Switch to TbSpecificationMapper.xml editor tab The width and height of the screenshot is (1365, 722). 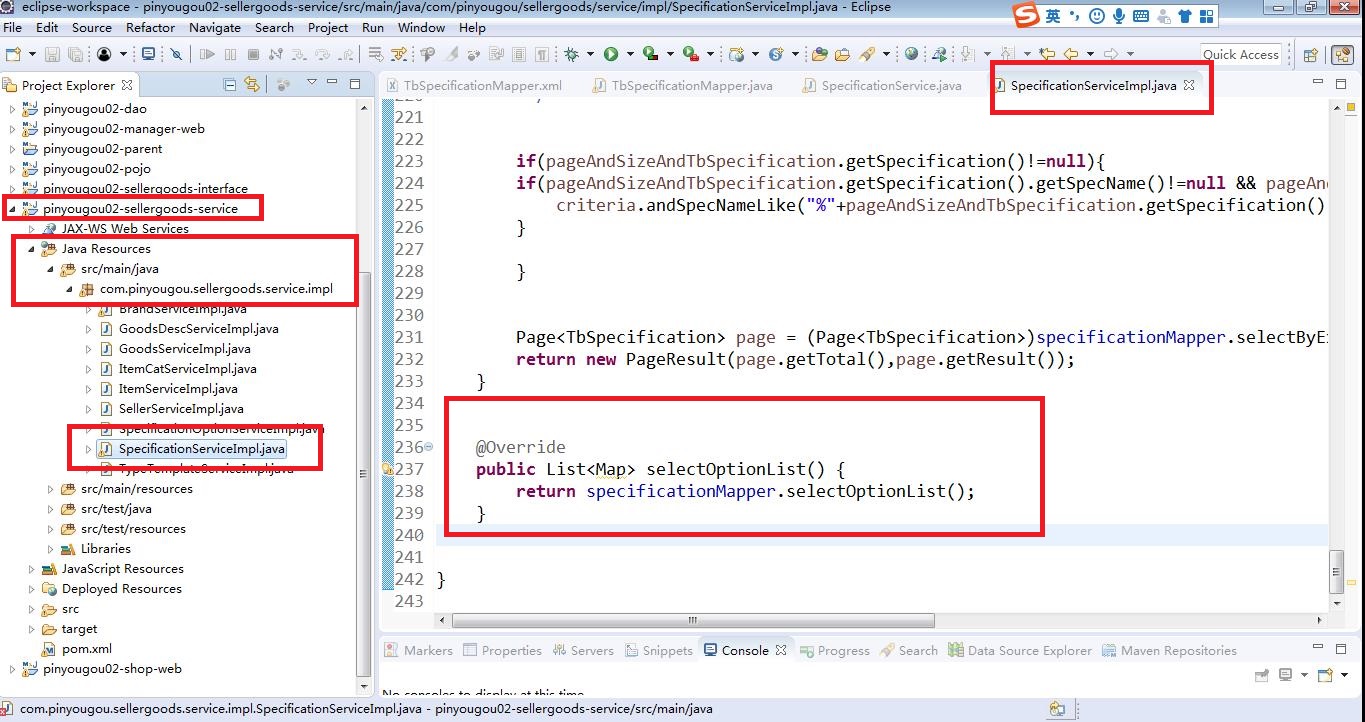[472, 85]
